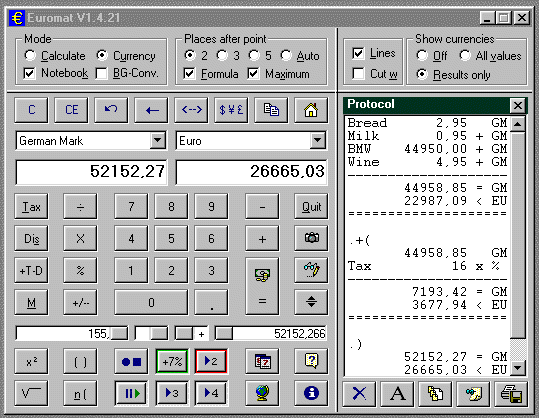
Task: Click in the 52152,27 input field
Action: 91,172
